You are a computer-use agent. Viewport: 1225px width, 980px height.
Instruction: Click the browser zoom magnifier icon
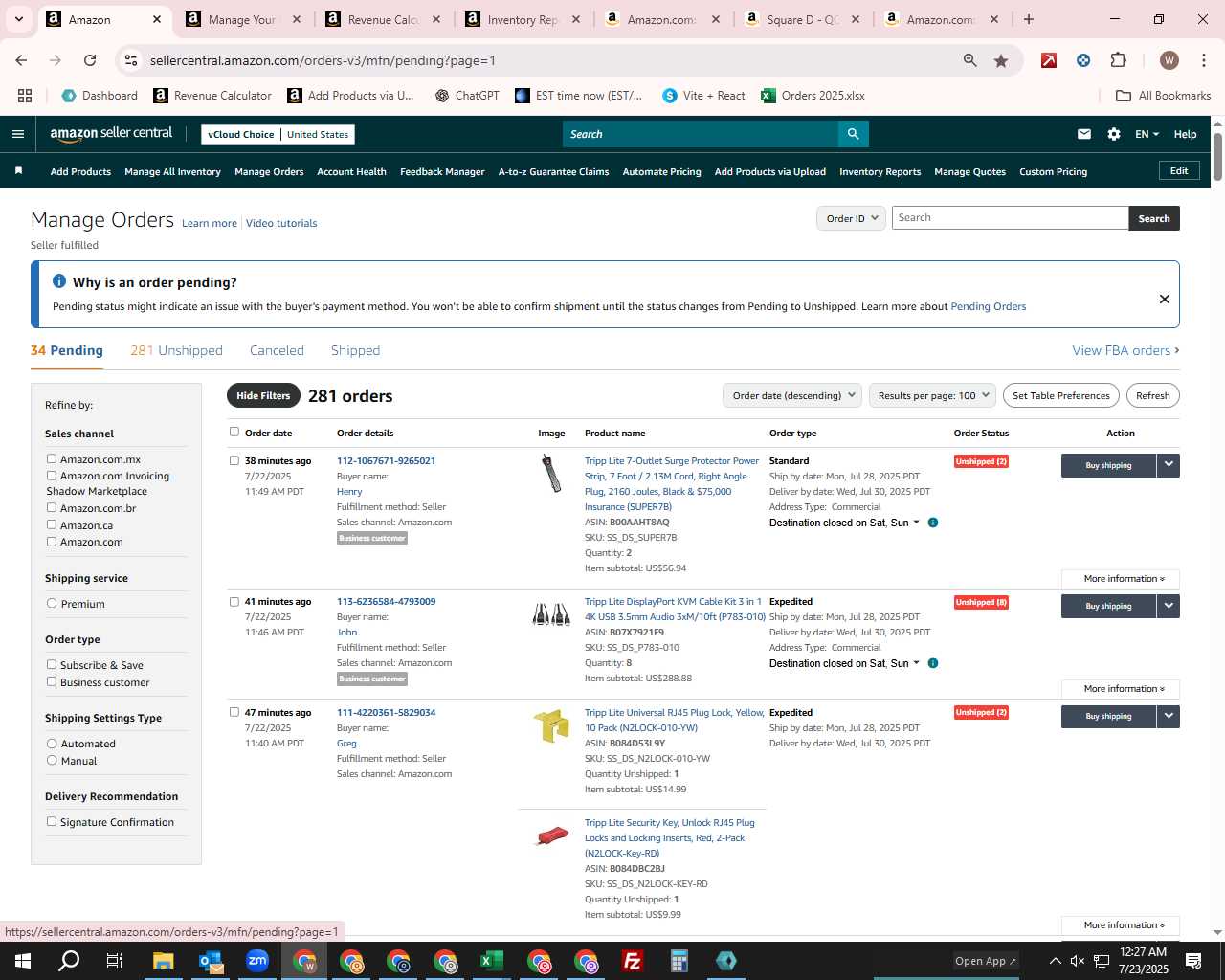(x=970, y=60)
